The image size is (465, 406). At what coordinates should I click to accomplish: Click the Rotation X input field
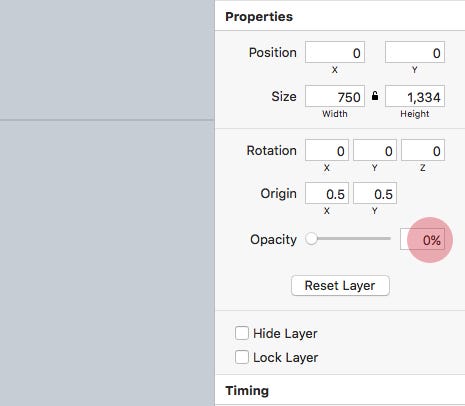[327, 150]
